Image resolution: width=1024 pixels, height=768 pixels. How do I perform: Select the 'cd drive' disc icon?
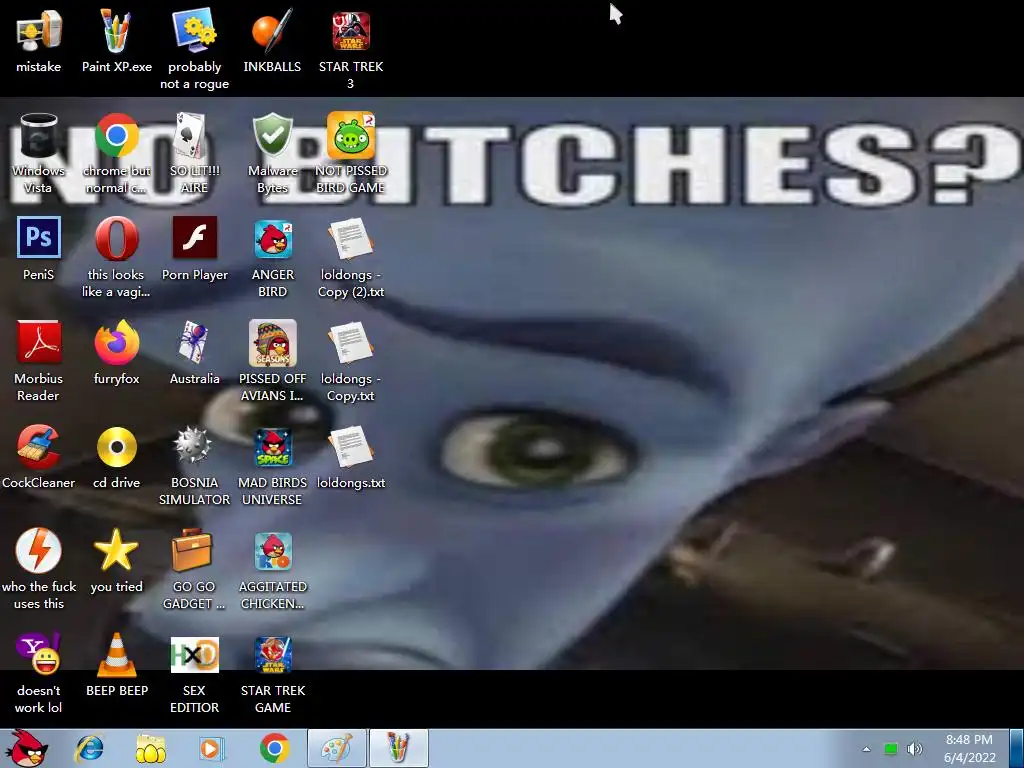[116, 447]
